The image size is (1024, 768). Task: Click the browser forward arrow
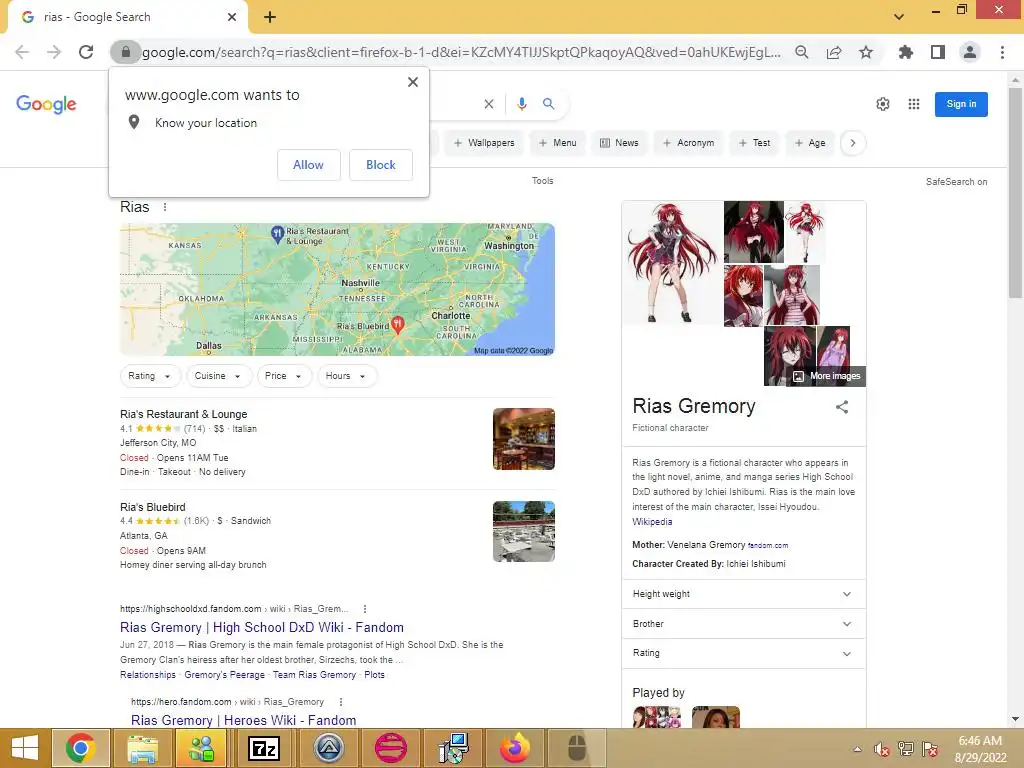point(54,52)
